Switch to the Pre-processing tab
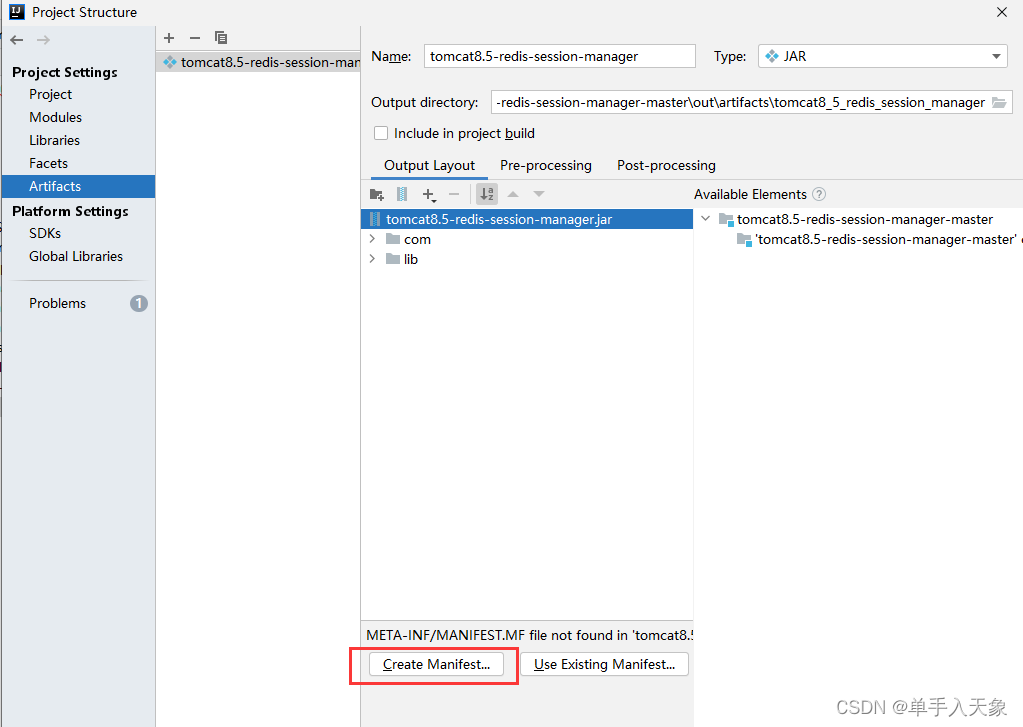The width and height of the screenshot is (1023, 727). (x=545, y=166)
